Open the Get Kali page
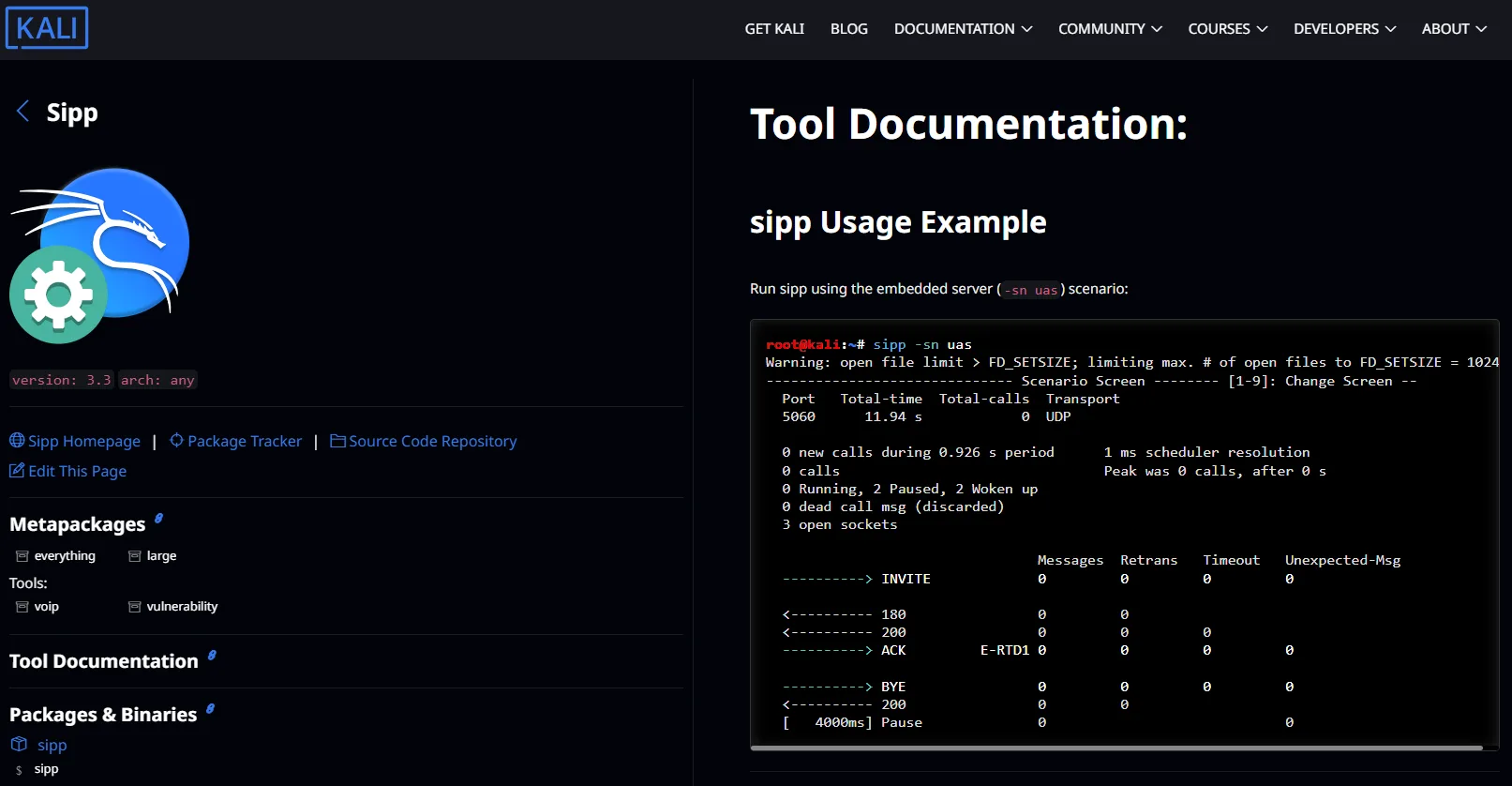 774,29
